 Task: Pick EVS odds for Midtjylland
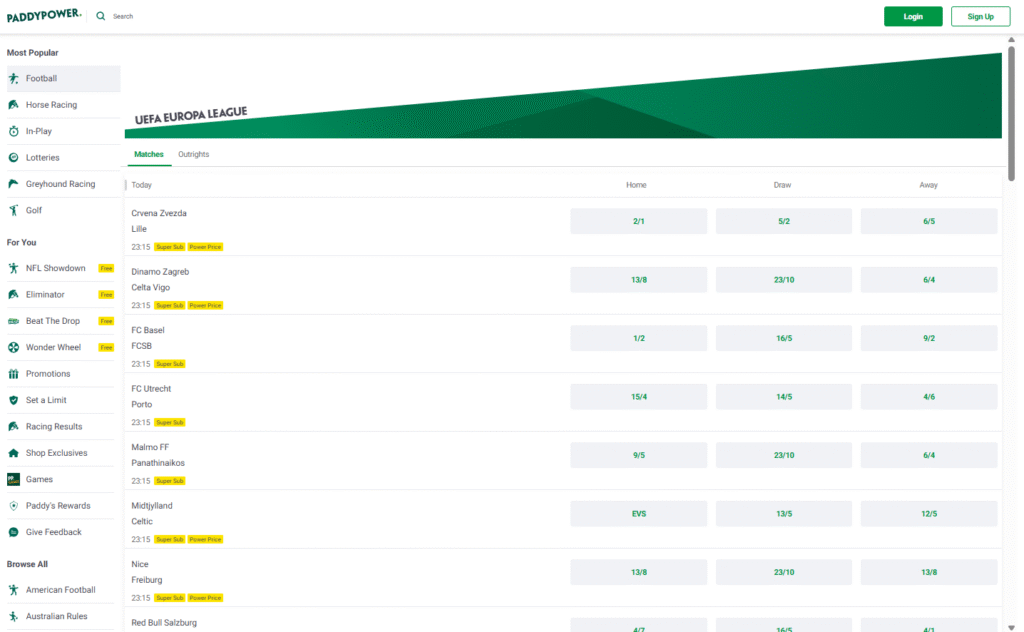(638, 514)
